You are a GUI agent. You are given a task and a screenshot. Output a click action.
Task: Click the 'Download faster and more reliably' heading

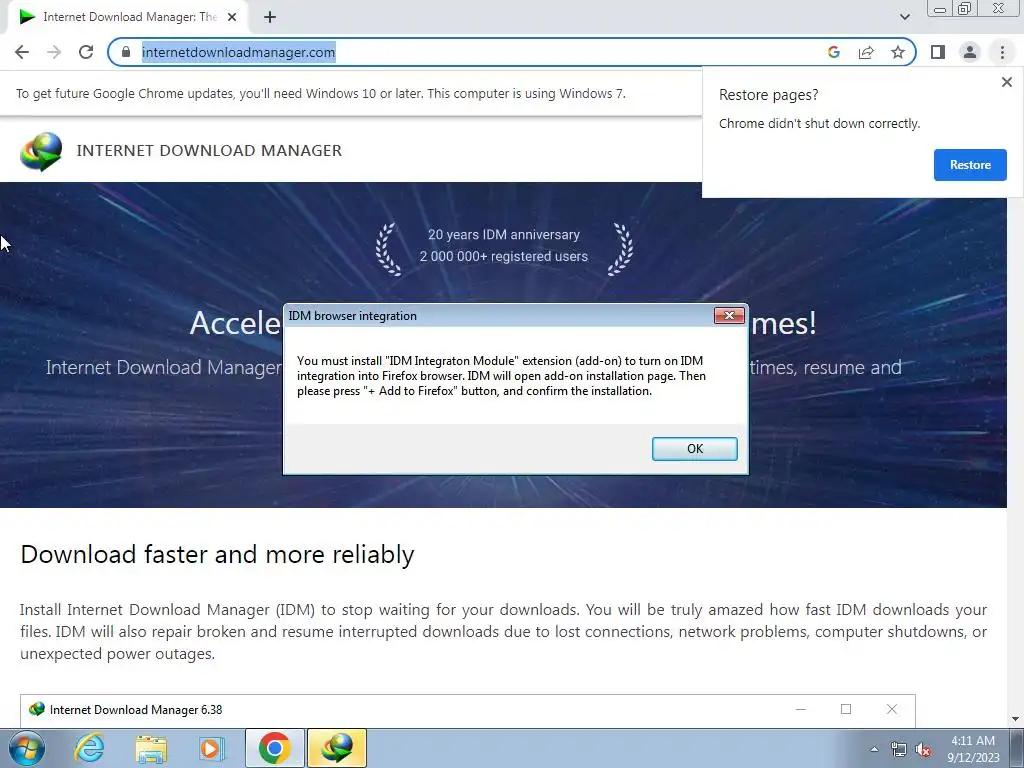click(x=217, y=554)
